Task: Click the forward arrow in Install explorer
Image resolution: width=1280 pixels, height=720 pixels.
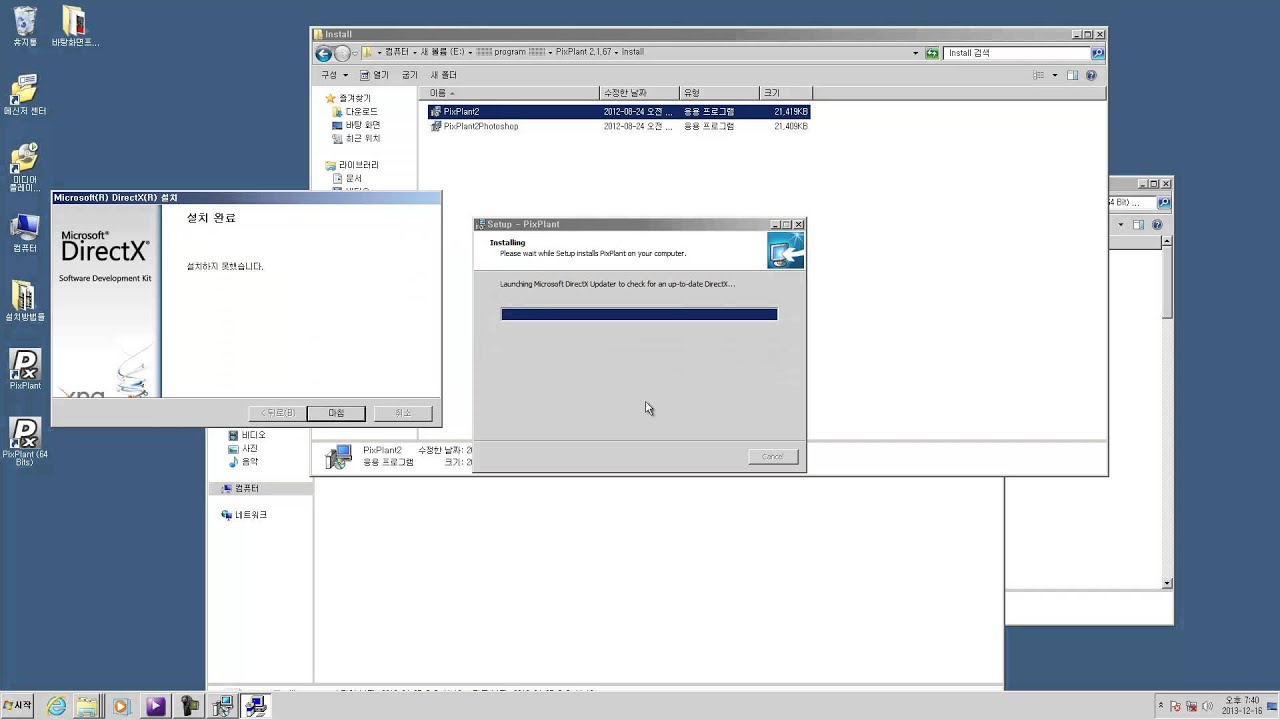Action: point(342,53)
